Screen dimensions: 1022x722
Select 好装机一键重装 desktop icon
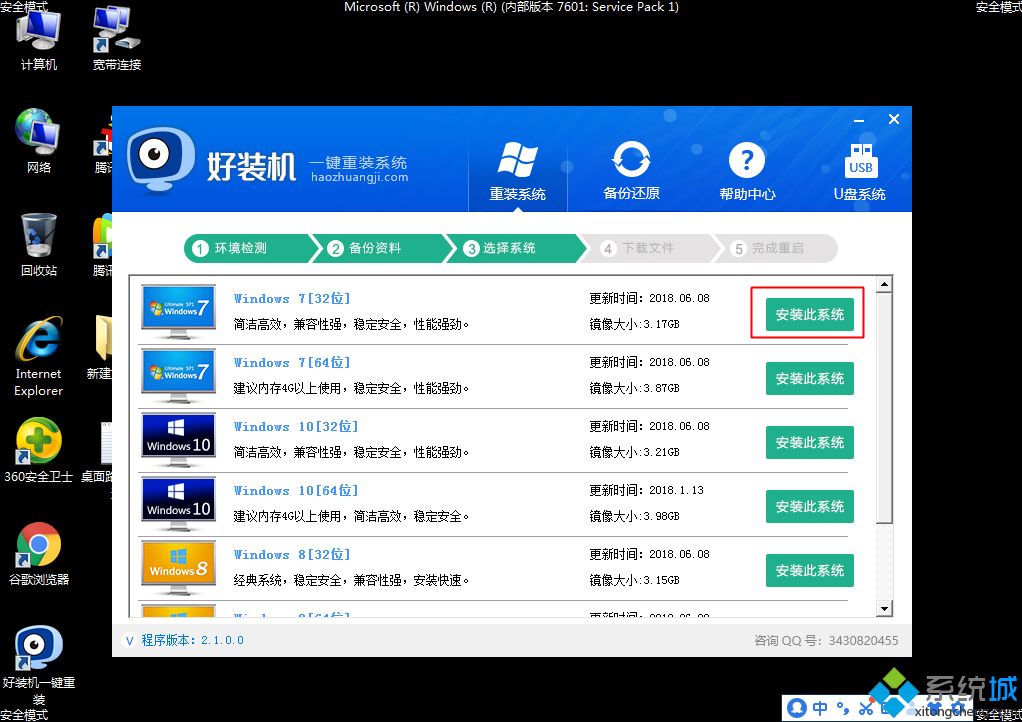pos(38,666)
